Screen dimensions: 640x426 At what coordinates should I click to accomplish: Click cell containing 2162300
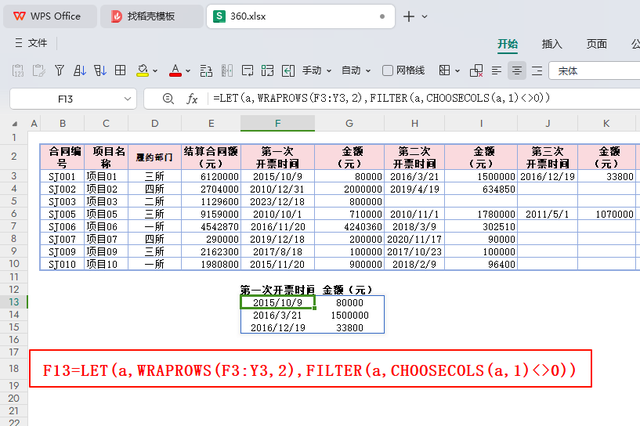pyautogui.click(x=211, y=252)
